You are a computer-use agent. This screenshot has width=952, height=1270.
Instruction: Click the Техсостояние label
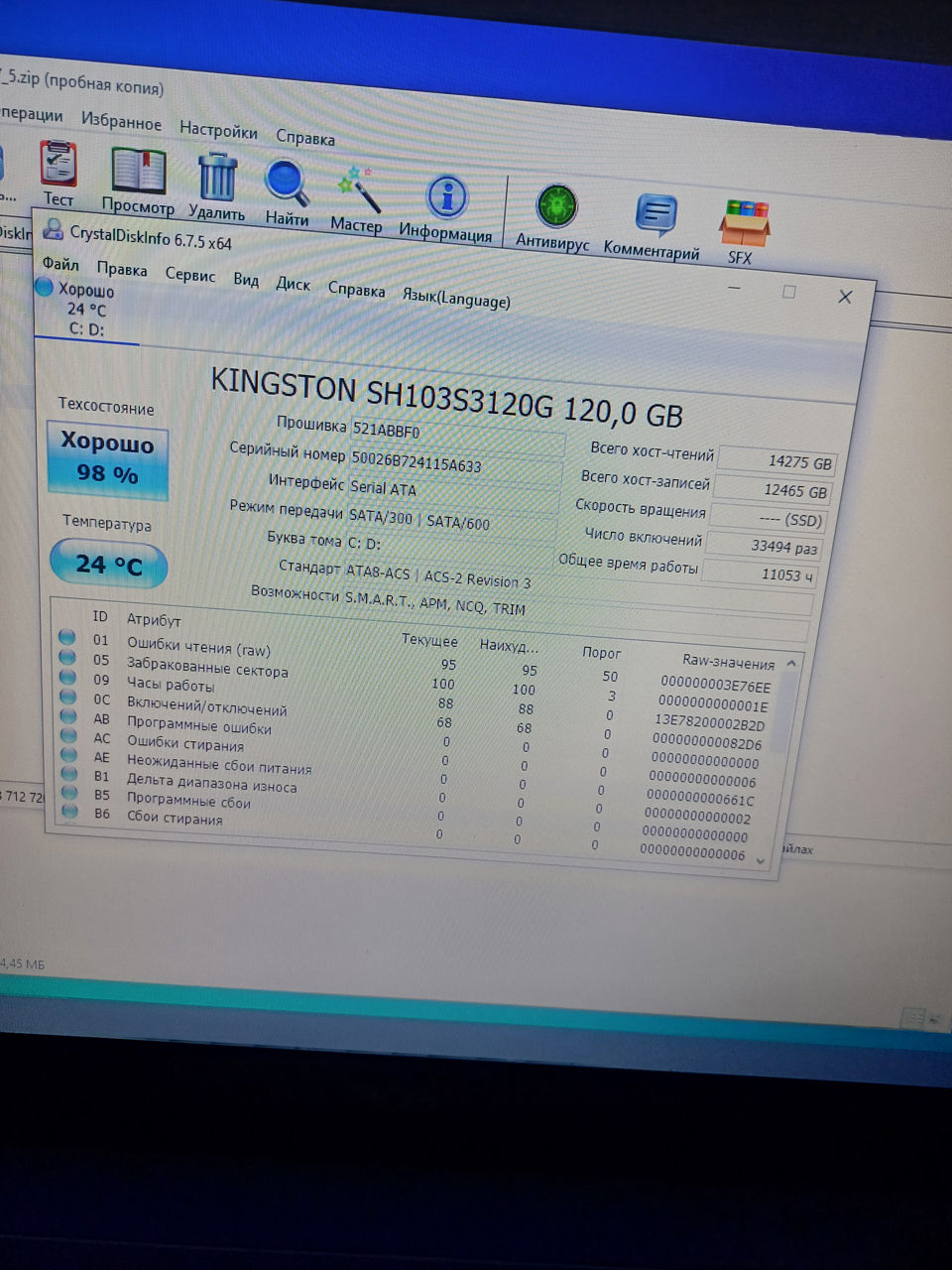[106, 406]
